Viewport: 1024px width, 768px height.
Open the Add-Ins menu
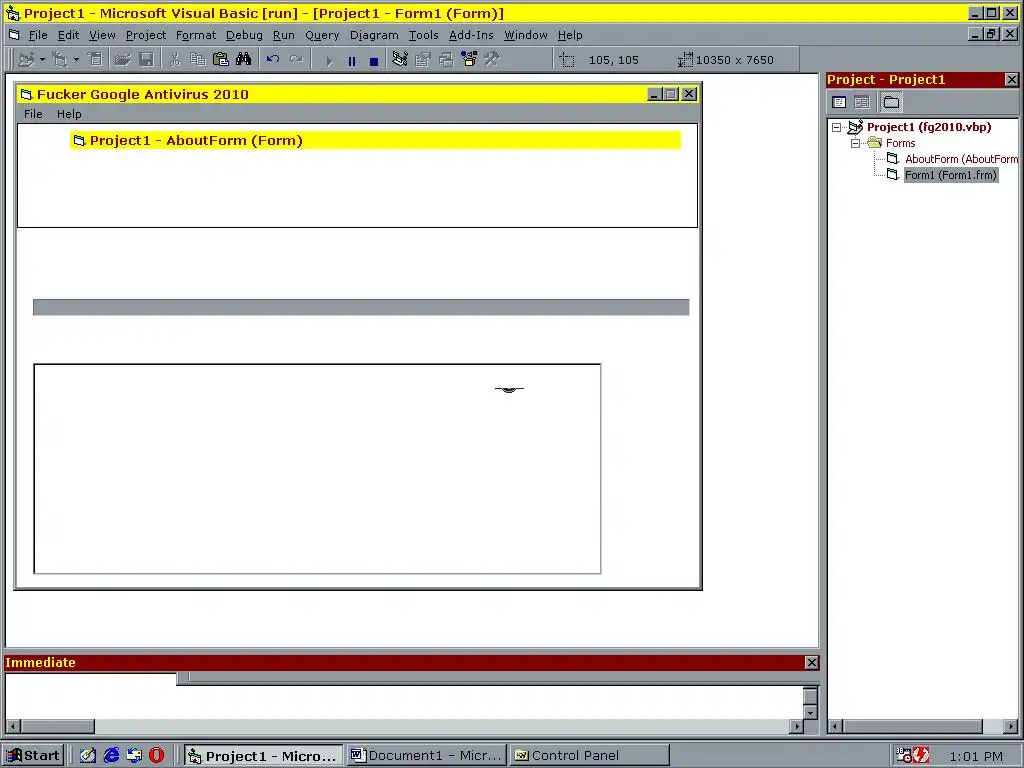(471, 35)
